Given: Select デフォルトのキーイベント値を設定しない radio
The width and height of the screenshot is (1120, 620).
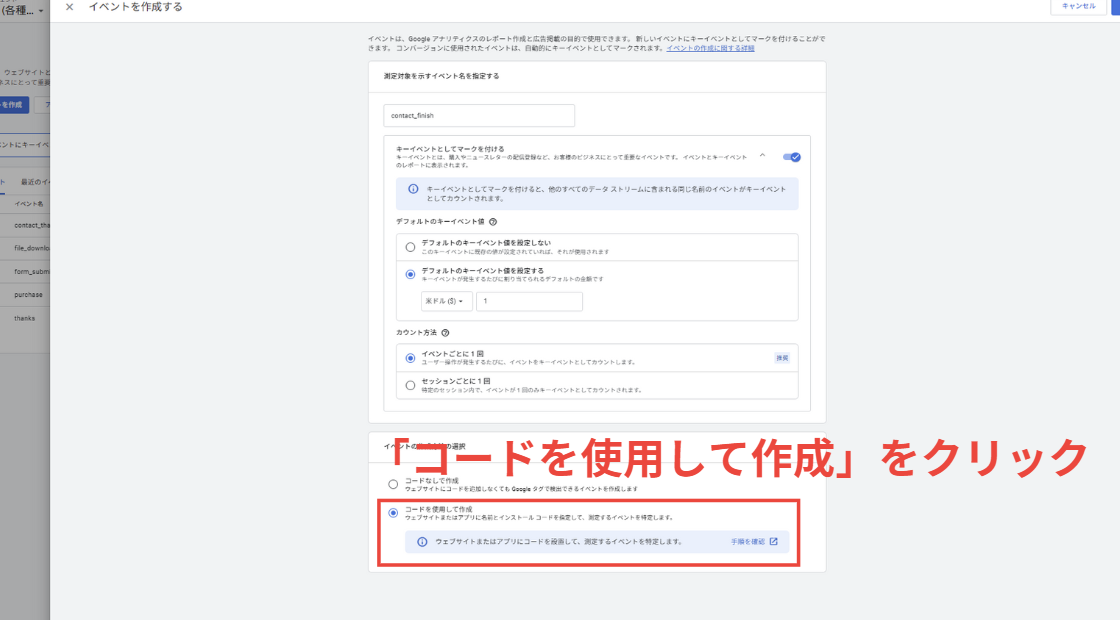Looking at the screenshot, I should (410, 247).
